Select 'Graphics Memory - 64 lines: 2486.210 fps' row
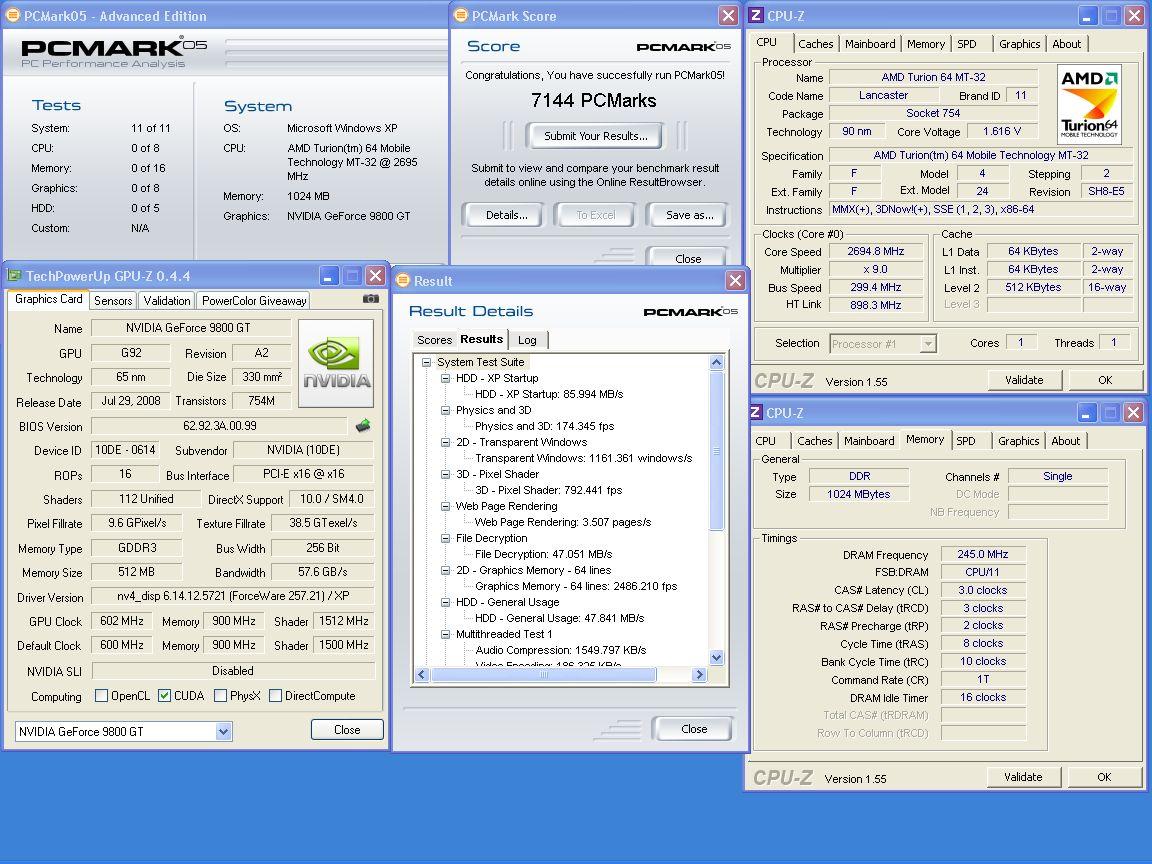 576,586
